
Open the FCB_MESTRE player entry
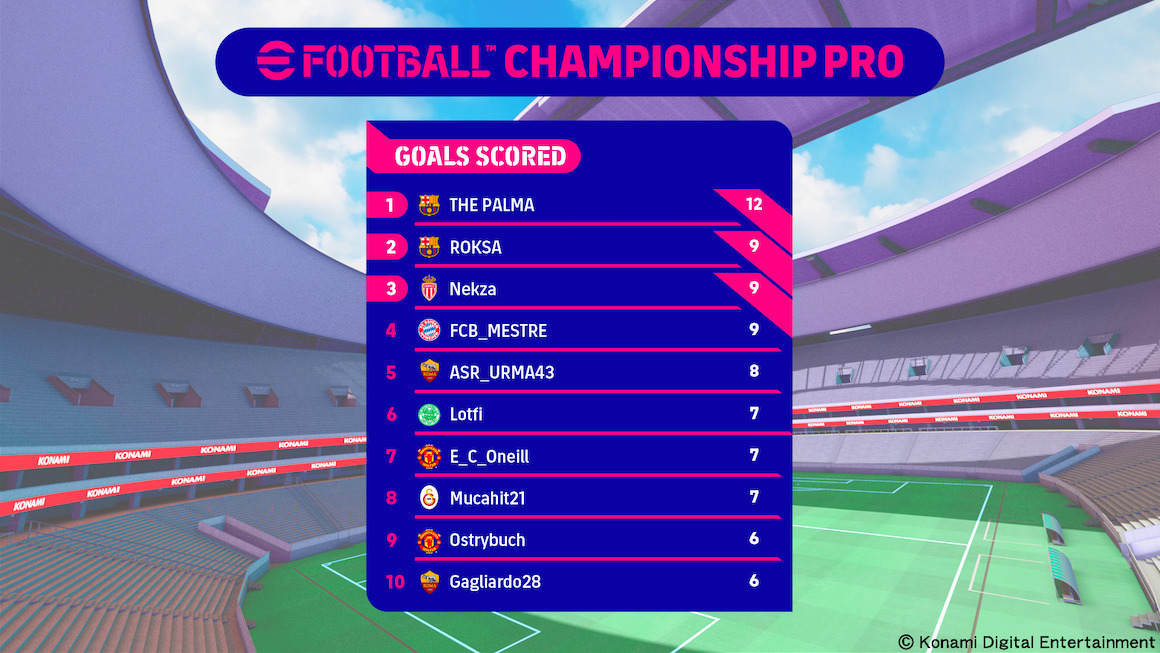498,331
